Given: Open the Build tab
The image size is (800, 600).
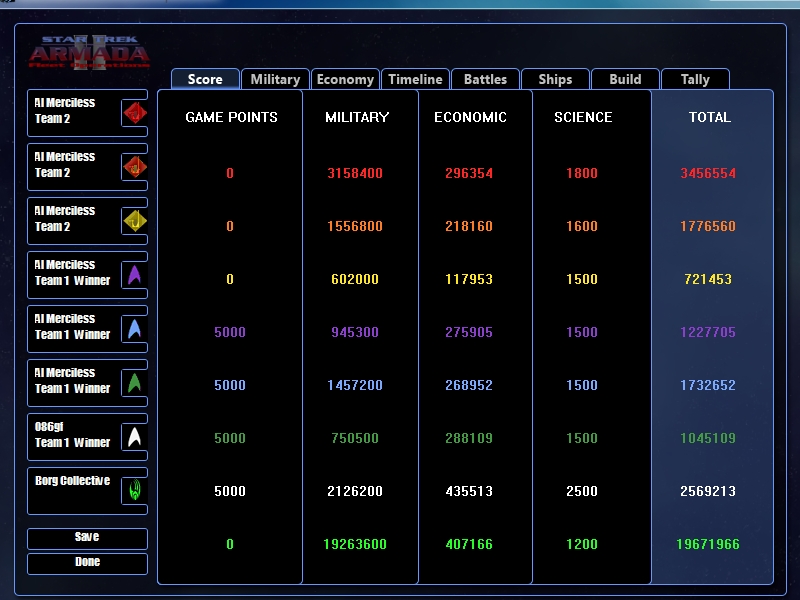Looking at the screenshot, I should click(625, 79).
